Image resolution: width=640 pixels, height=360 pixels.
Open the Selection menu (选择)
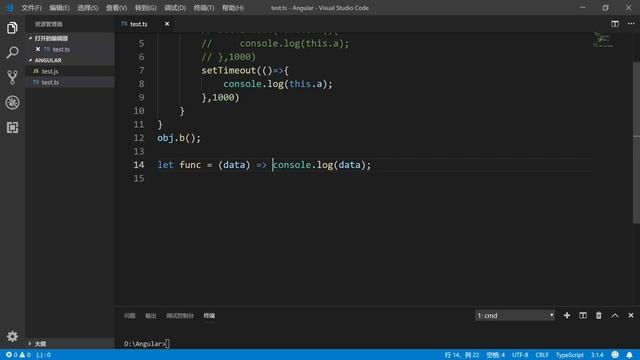(88, 8)
